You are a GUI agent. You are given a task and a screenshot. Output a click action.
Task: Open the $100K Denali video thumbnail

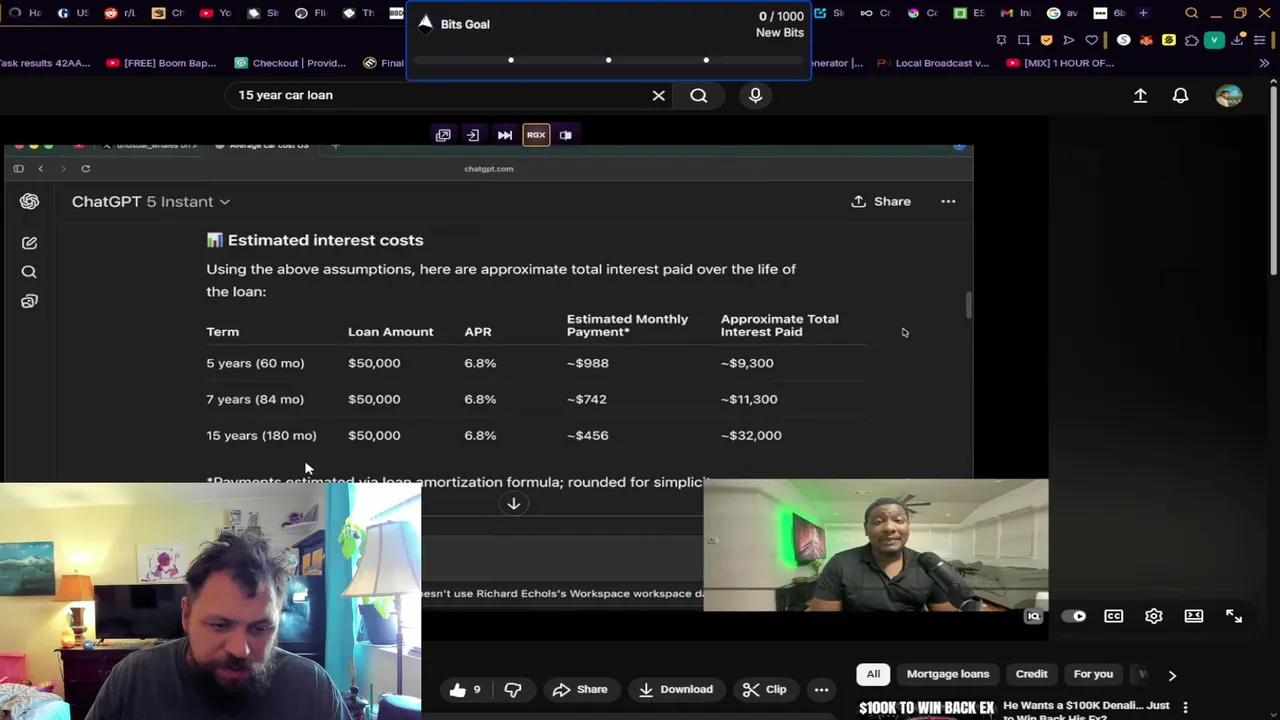[927, 708]
